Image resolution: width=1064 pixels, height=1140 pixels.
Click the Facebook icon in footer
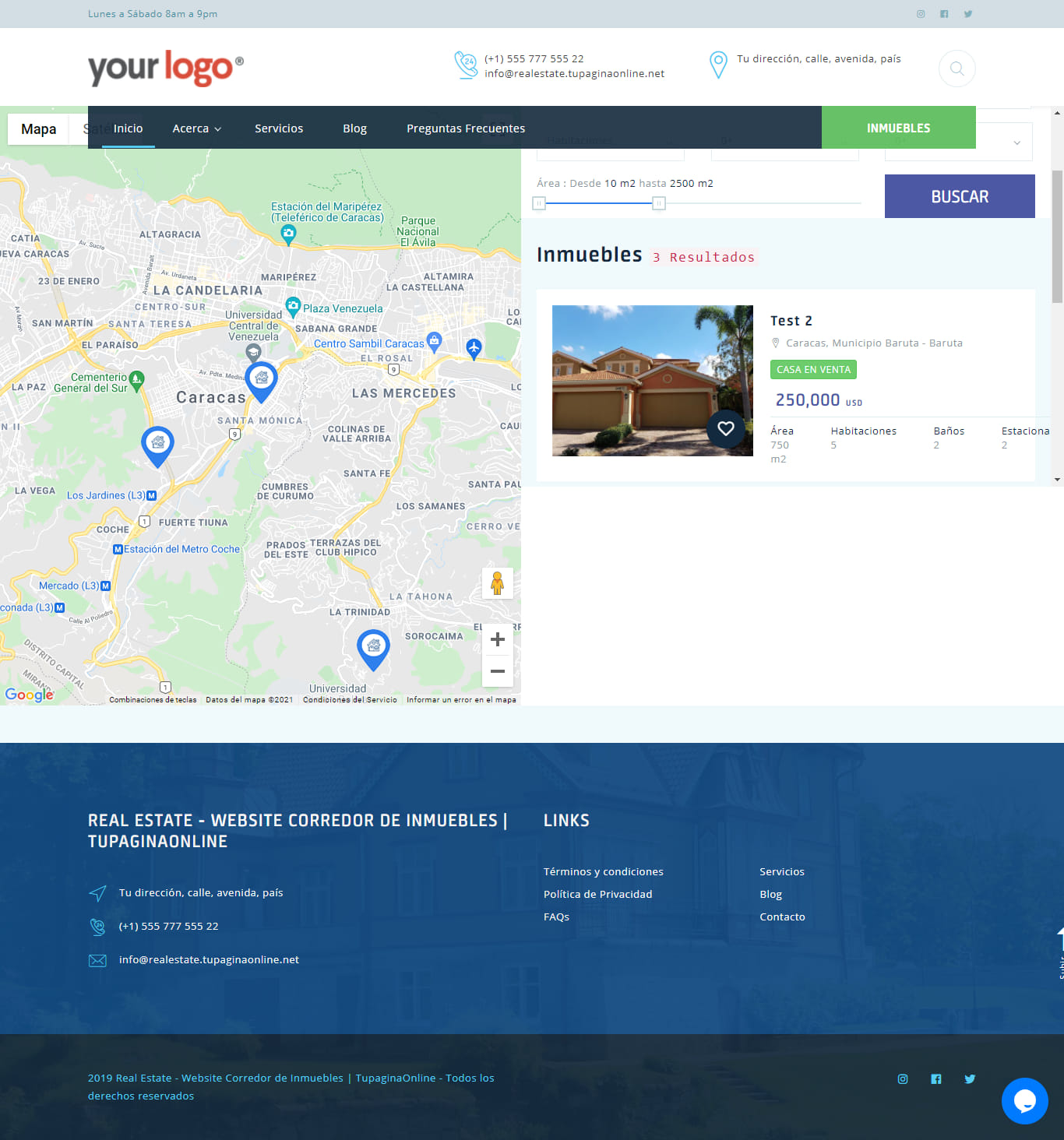coord(936,1079)
